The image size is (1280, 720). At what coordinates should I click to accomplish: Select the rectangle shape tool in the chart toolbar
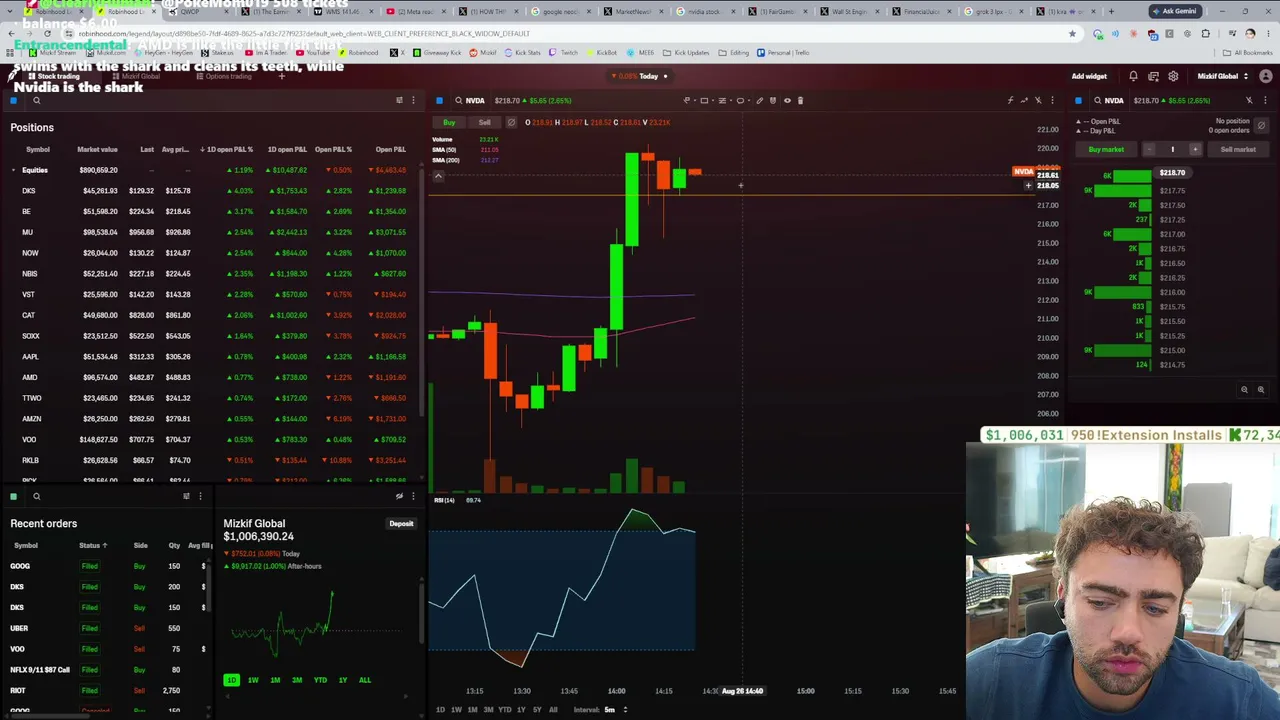pyautogui.click(x=704, y=100)
